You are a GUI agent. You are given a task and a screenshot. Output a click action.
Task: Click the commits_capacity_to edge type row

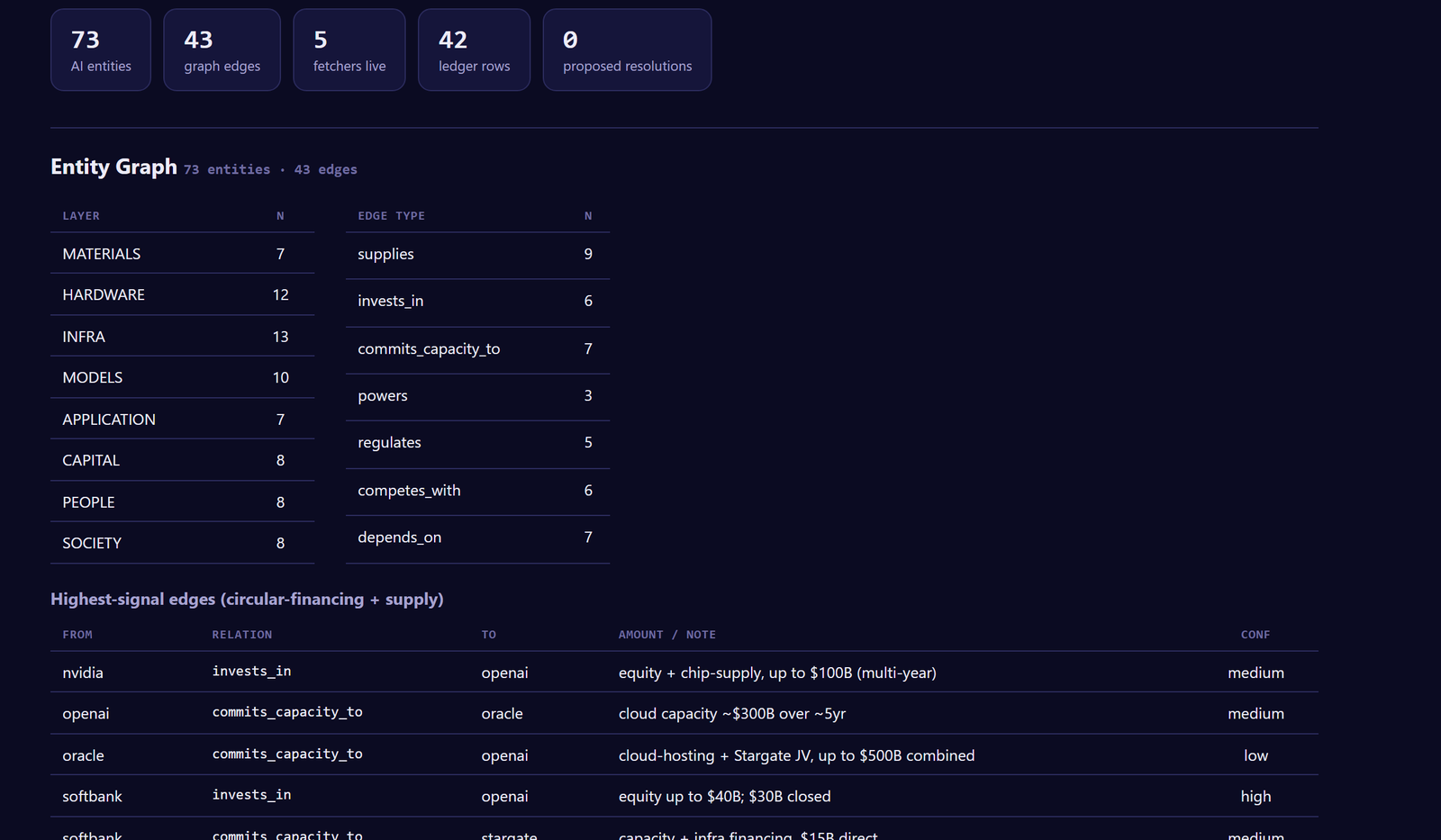point(477,349)
